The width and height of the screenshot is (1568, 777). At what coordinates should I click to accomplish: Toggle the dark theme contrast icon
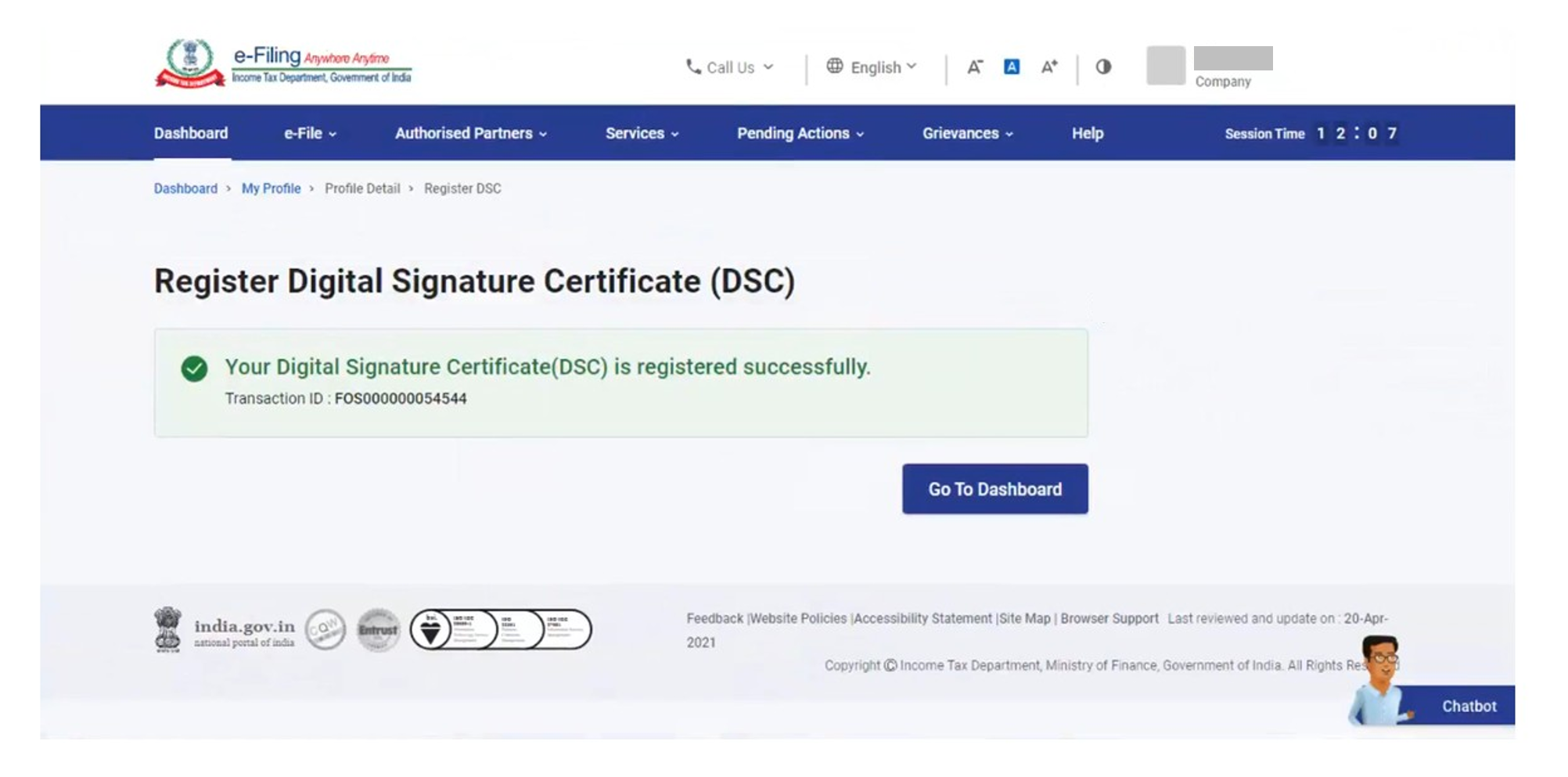1103,67
